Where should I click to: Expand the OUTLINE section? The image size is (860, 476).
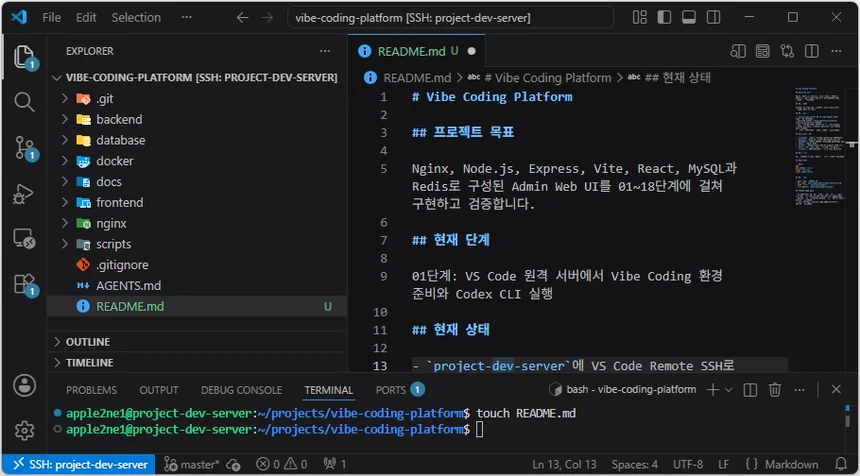click(197, 342)
